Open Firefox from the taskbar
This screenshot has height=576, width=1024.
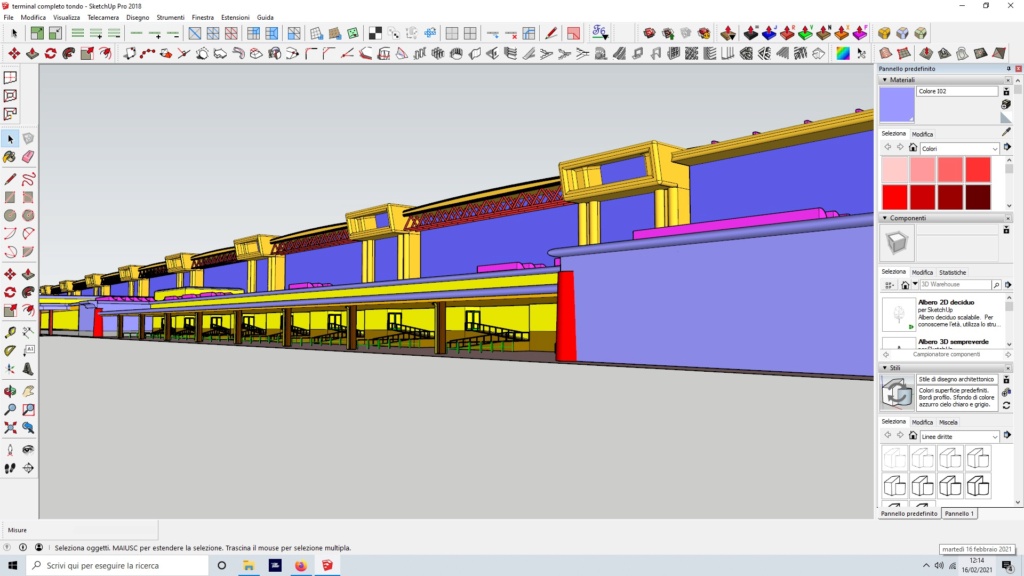point(300,566)
